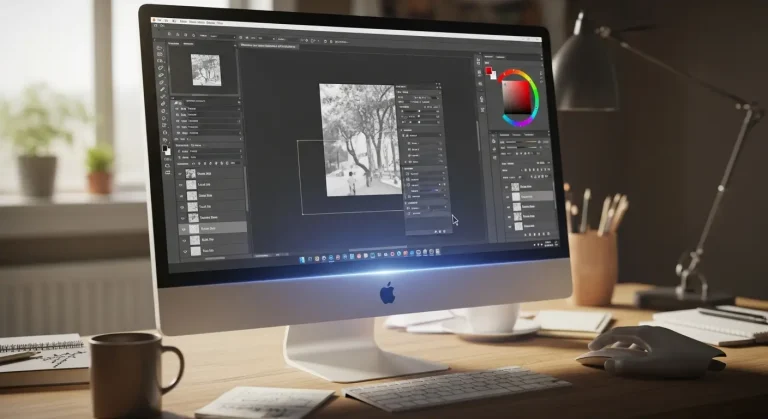
Task: Pick a hue on the rainbow color wheel ring
Action: click(536, 98)
